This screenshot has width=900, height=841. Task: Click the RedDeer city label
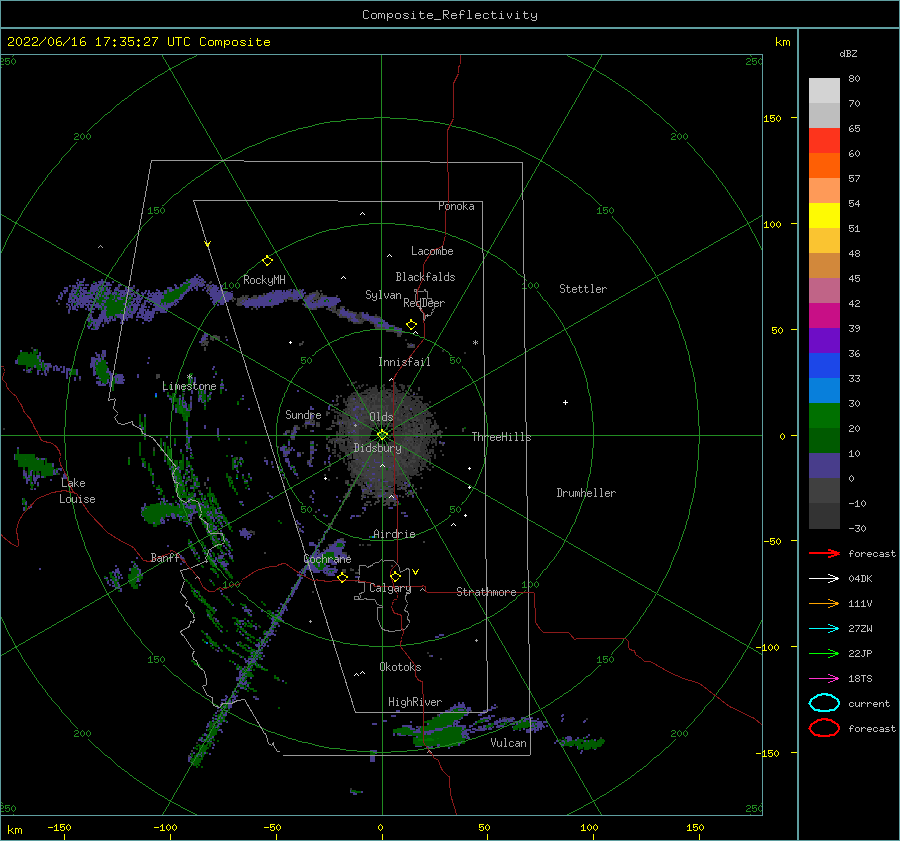point(424,303)
